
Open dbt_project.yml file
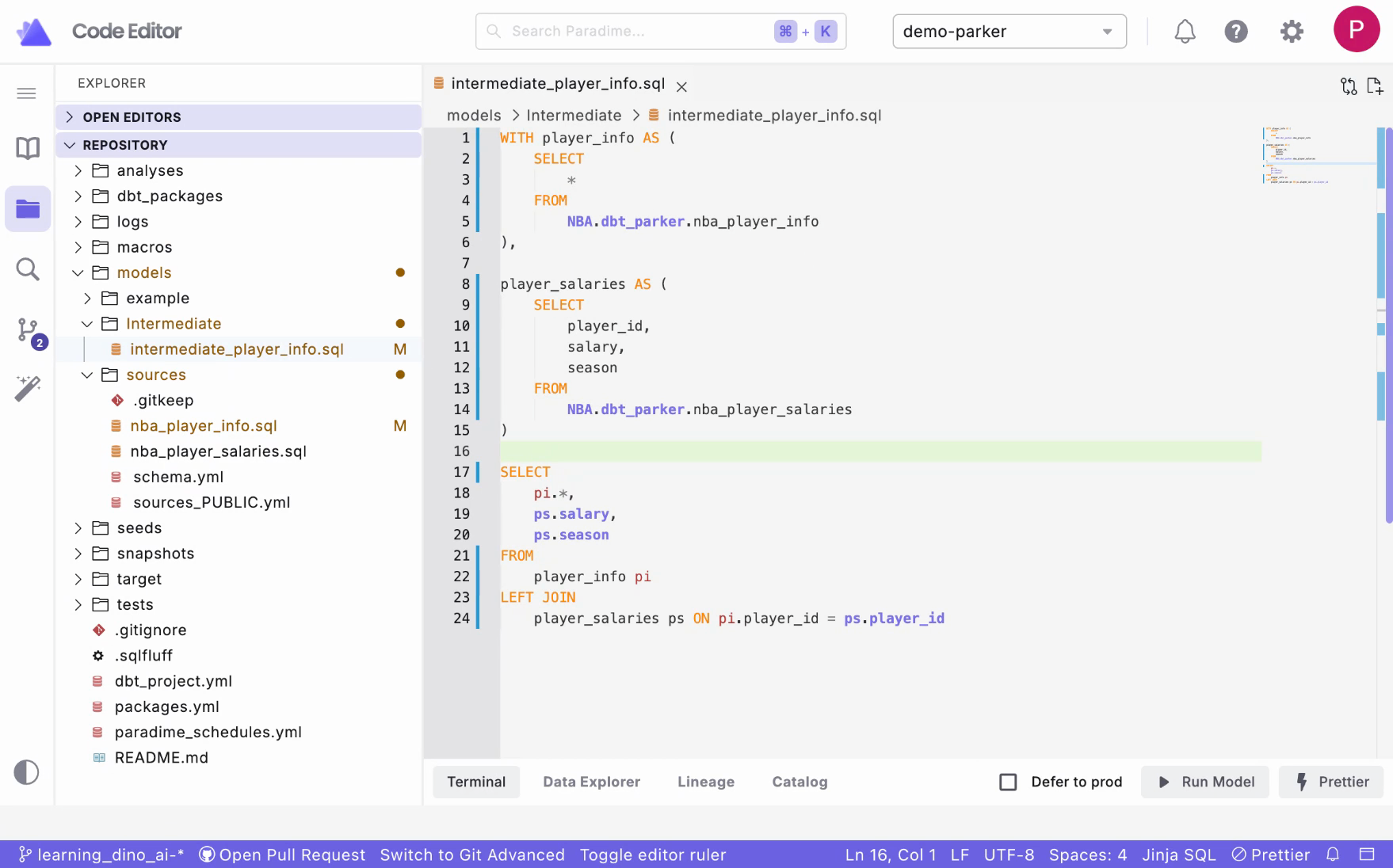pos(239,681)
